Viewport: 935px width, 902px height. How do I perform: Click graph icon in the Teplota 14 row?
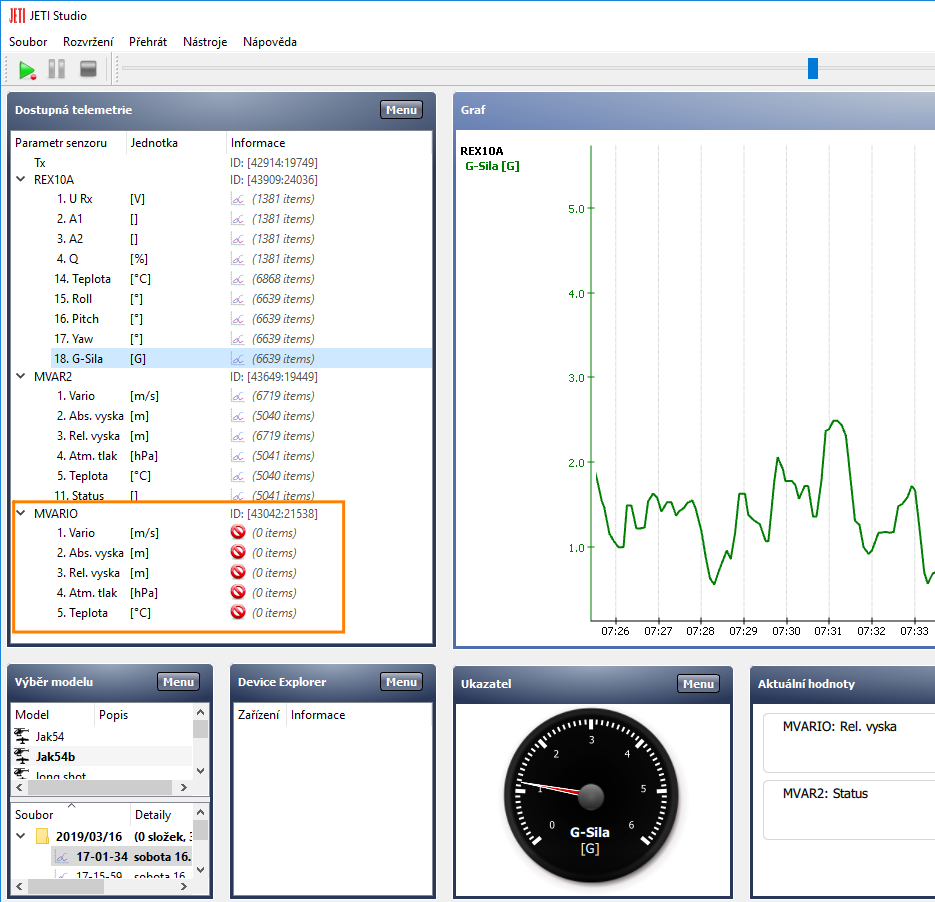(238, 279)
